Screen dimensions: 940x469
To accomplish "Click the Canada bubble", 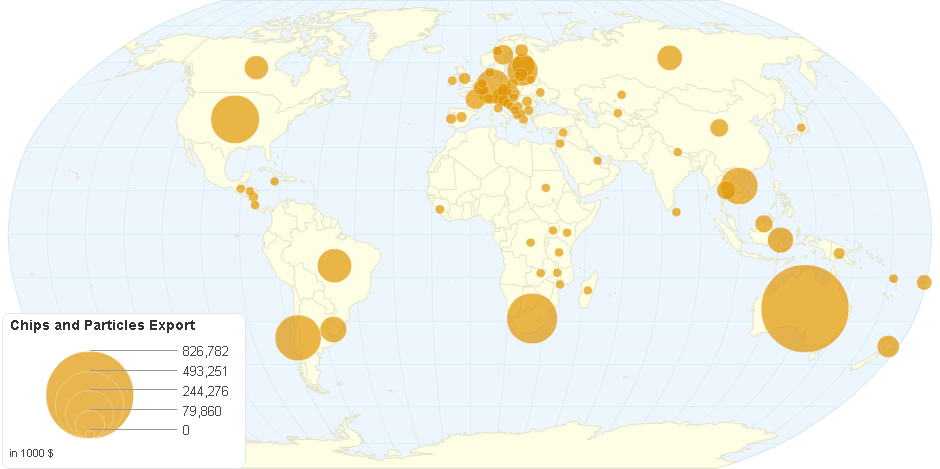I will [256, 67].
